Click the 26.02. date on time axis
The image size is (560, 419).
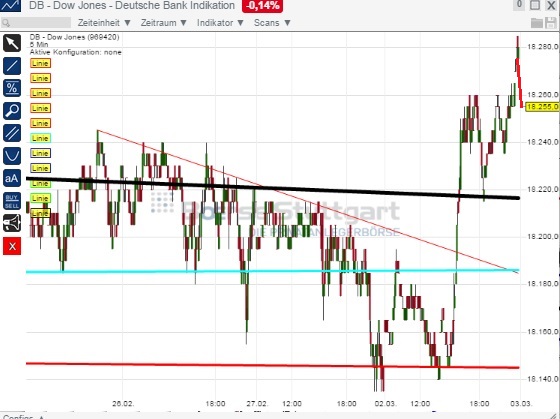coord(123,404)
